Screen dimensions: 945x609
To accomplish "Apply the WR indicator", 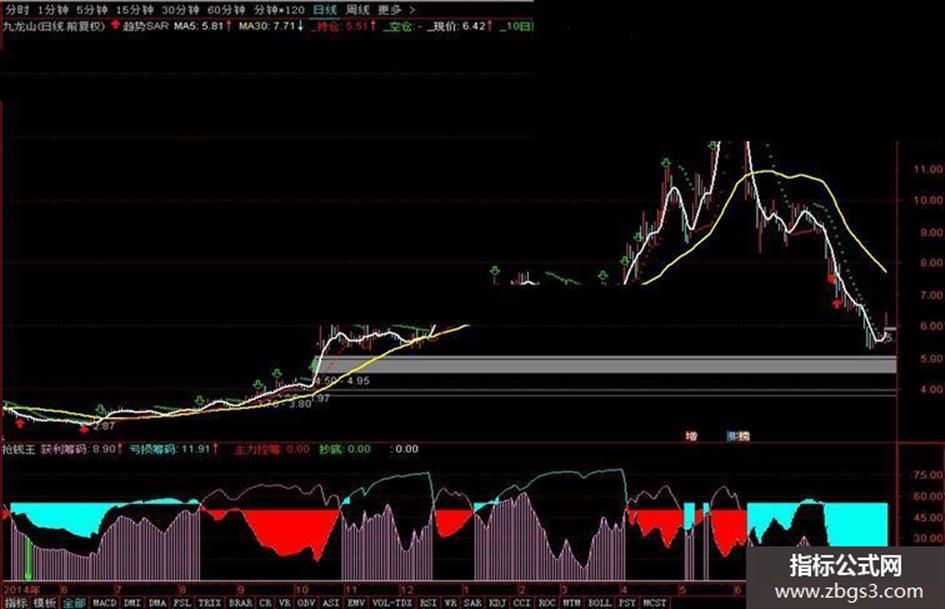I will pos(451,602).
